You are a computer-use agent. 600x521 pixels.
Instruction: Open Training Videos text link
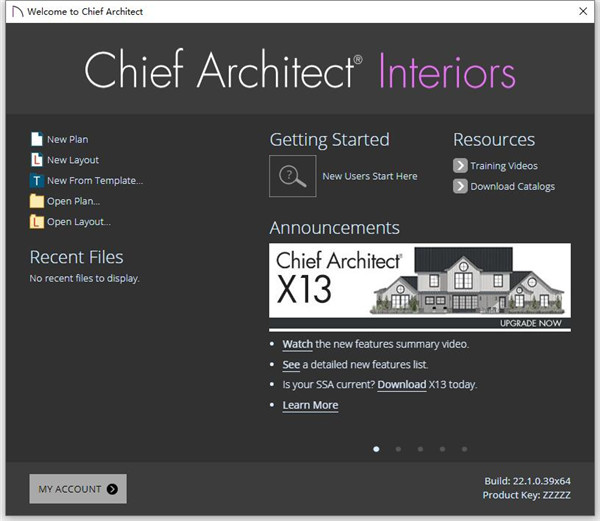coord(504,166)
